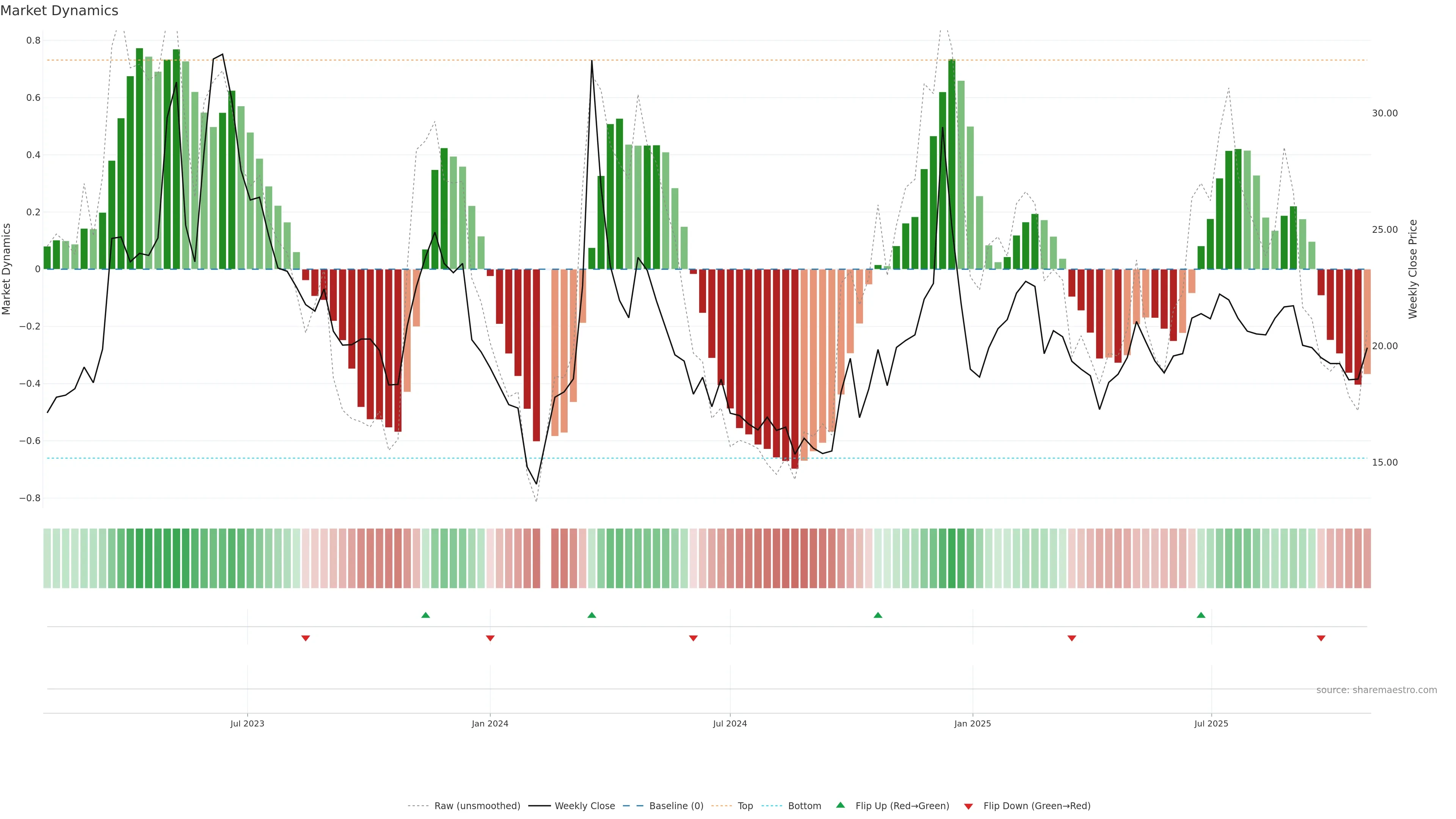The image size is (1456, 819).
Task: Click the rightmost green flip-up triangle marker
Action: [x=1200, y=615]
